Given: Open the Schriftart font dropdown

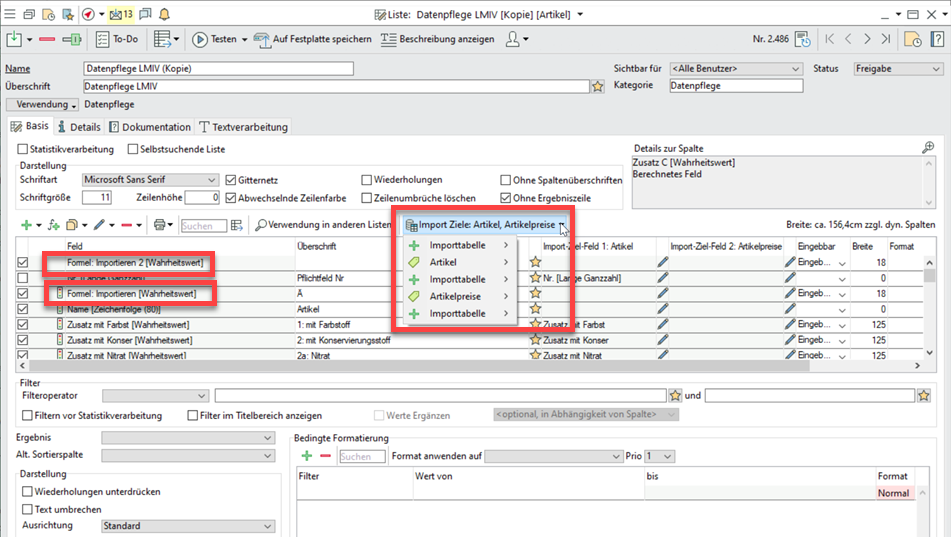Looking at the screenshot, I should pyautogui.click(x=211, y=180).
